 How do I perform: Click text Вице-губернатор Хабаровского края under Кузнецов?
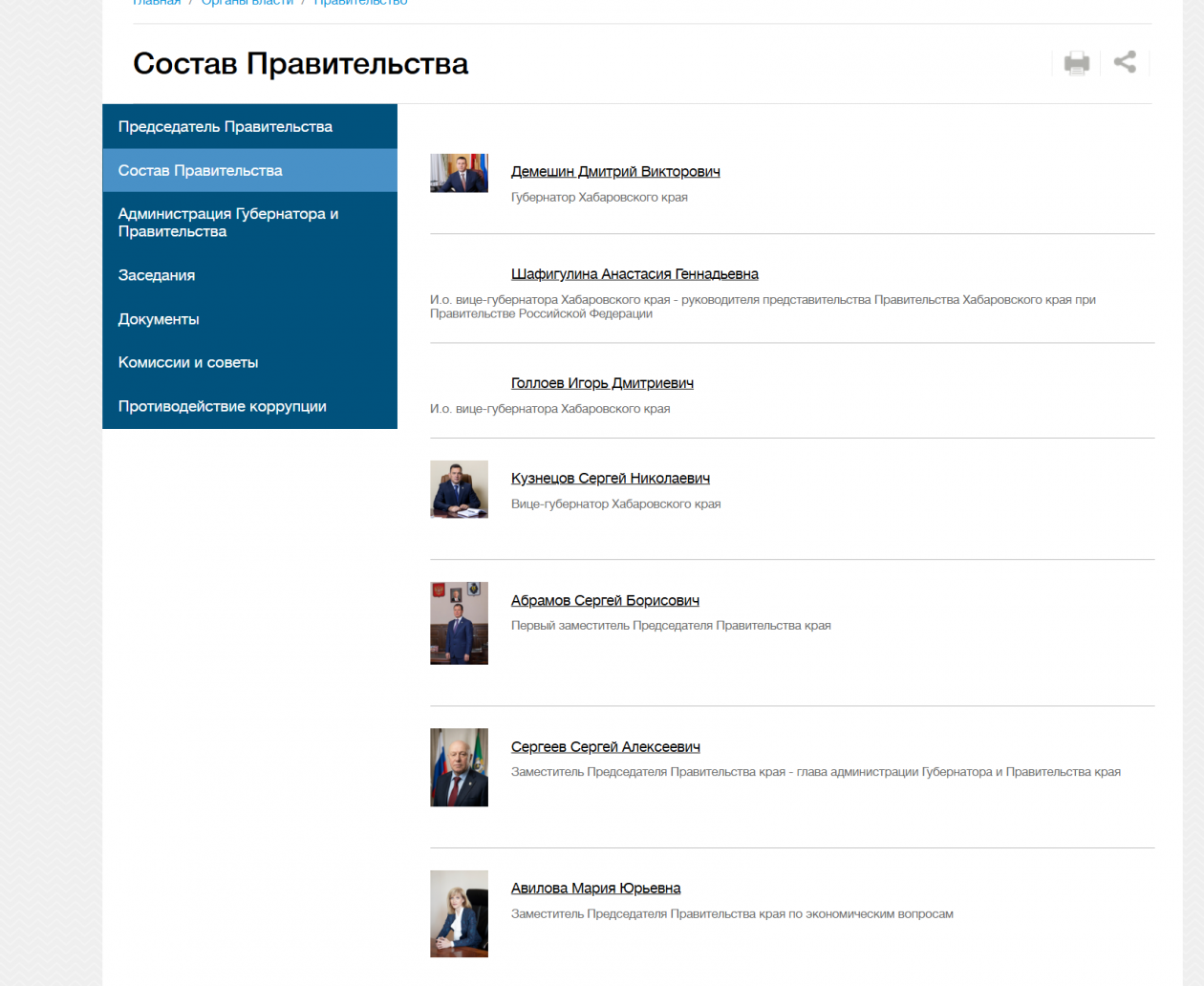tap(615, 504)
